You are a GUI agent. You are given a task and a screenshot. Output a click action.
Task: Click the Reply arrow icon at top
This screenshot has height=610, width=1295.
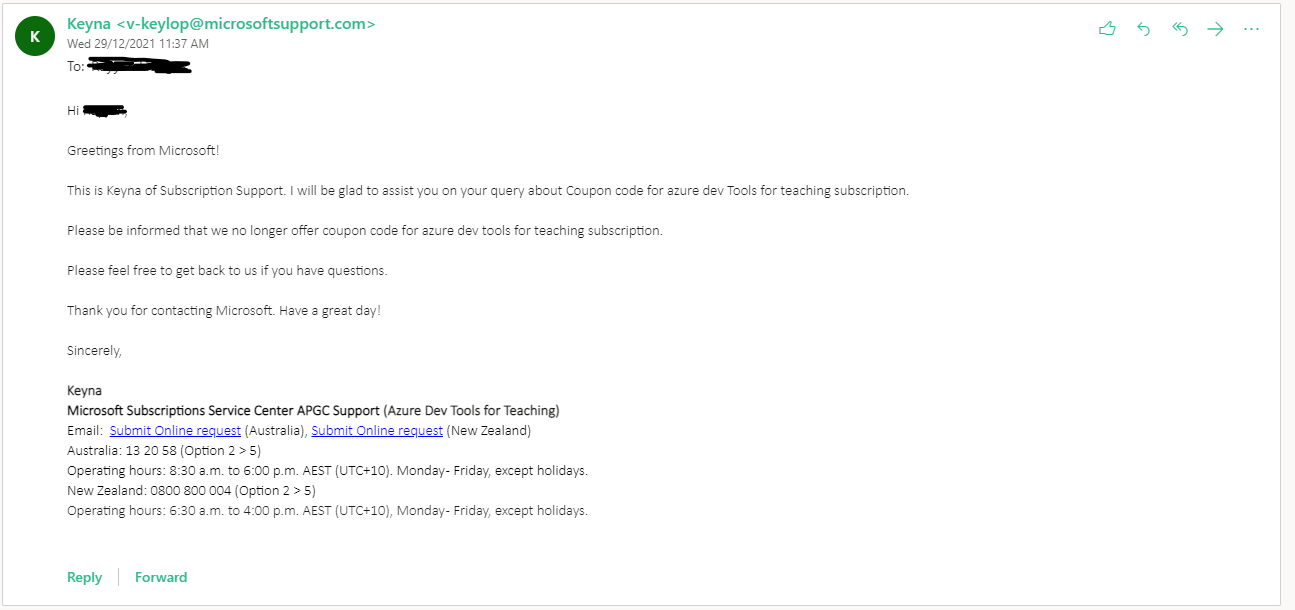1143,29
